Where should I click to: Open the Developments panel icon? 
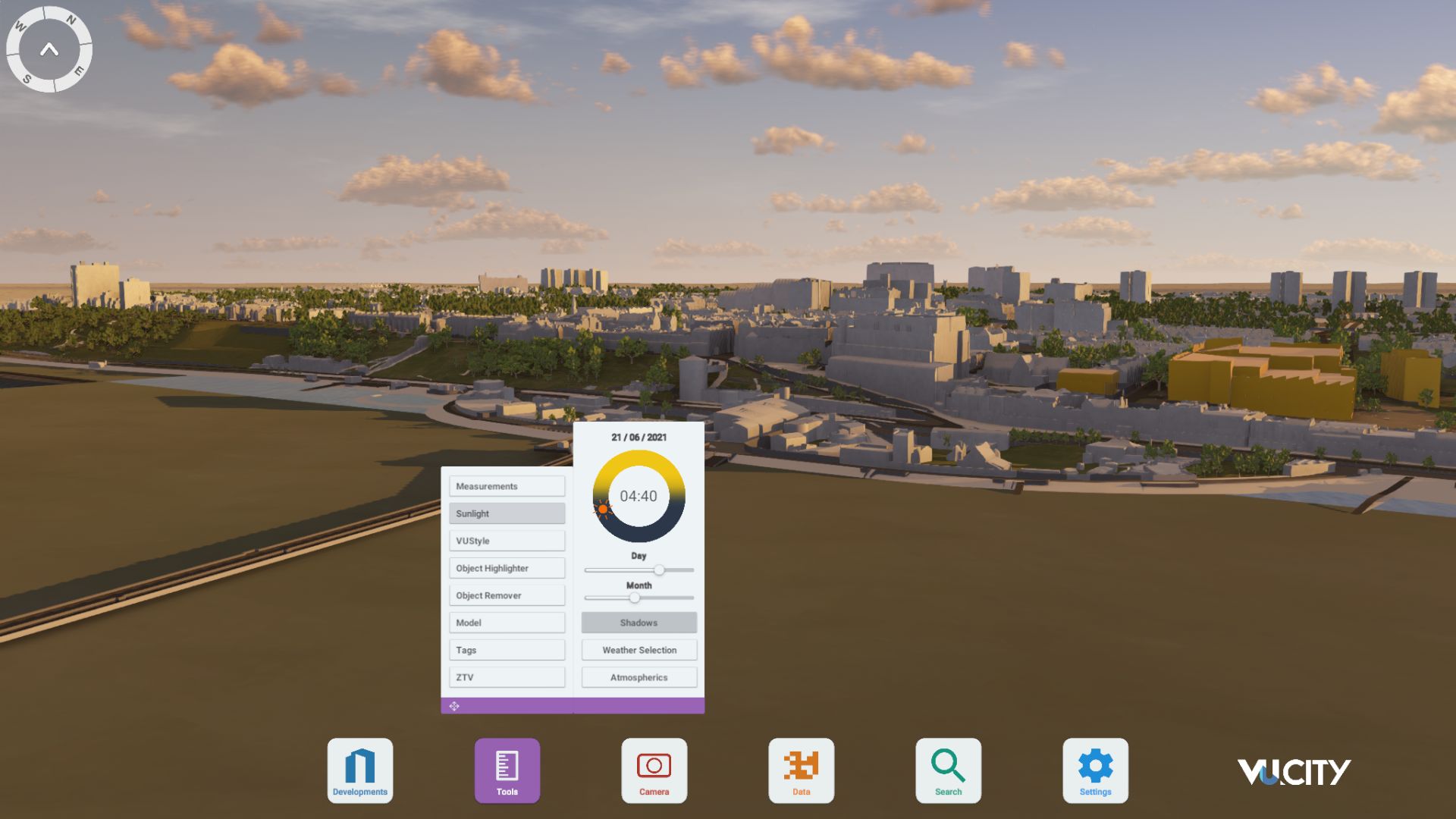(x=359, y=770)
